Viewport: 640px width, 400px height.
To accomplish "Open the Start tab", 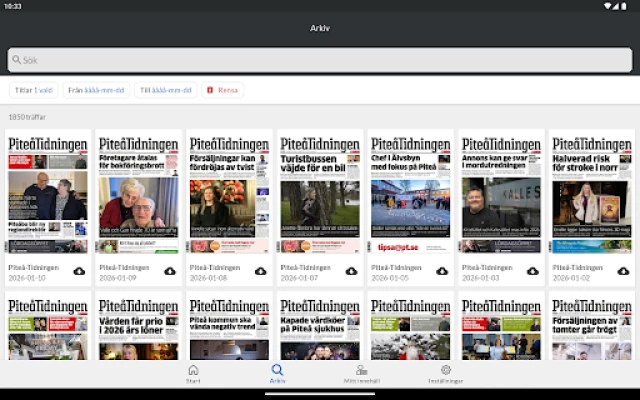I will (193, 373).
